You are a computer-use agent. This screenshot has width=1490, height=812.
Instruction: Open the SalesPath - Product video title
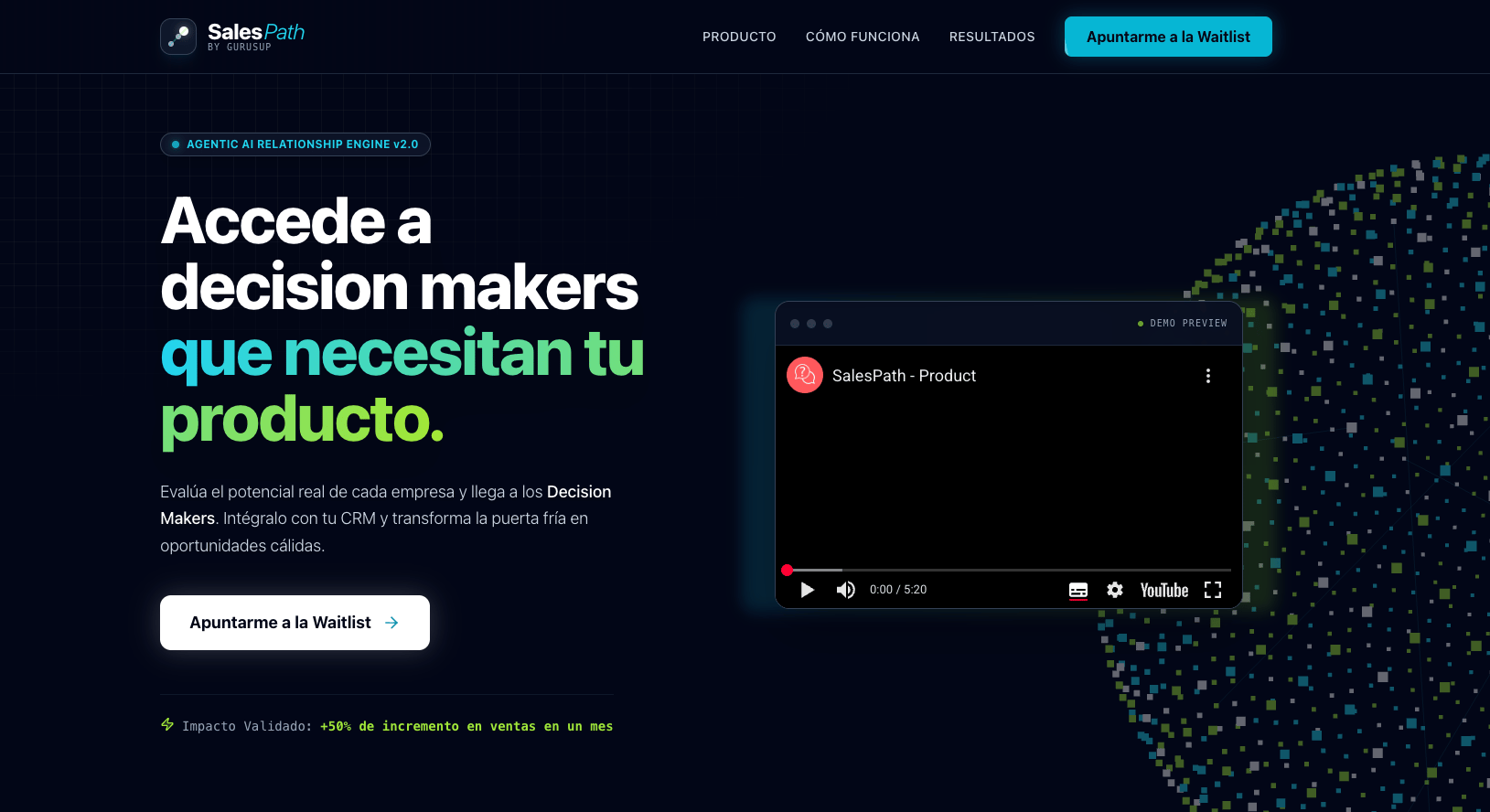click(904, 376)
